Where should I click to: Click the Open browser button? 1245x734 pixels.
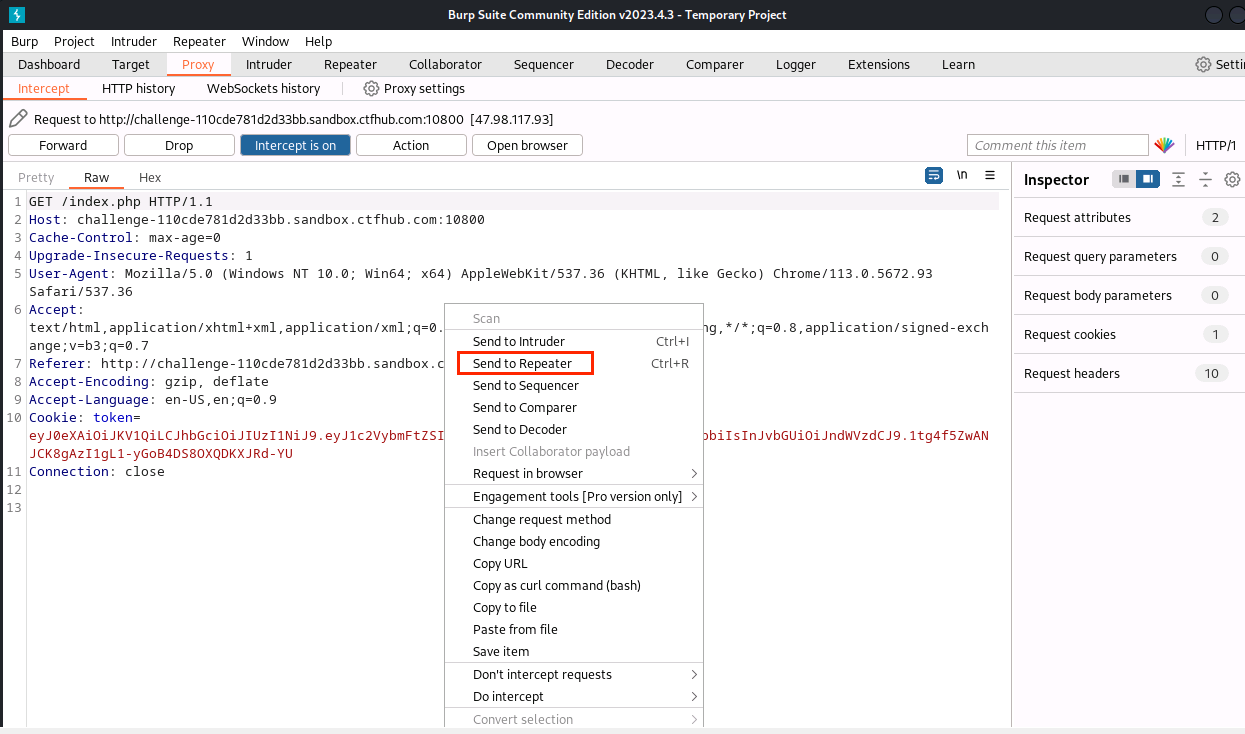point(527,145)
